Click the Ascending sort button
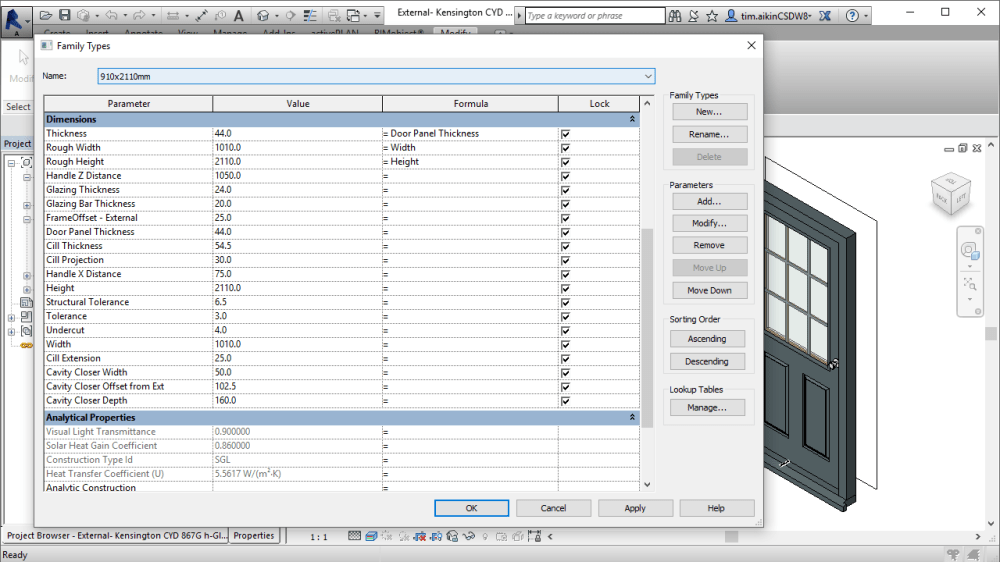The height and width of the screenshot is (562, 1000). (707, 339)
